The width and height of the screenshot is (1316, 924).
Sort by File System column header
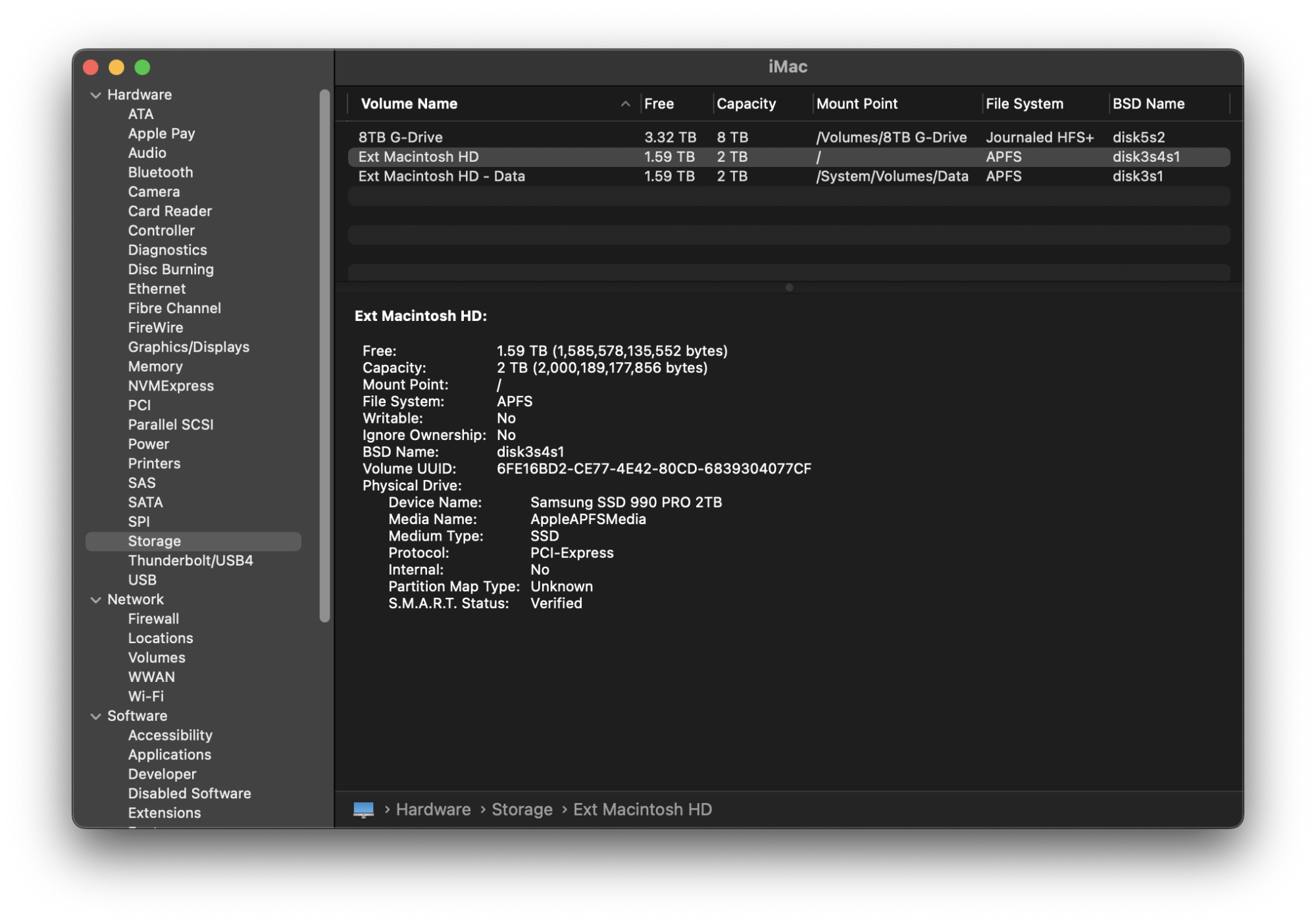[x=1024, y=104]
